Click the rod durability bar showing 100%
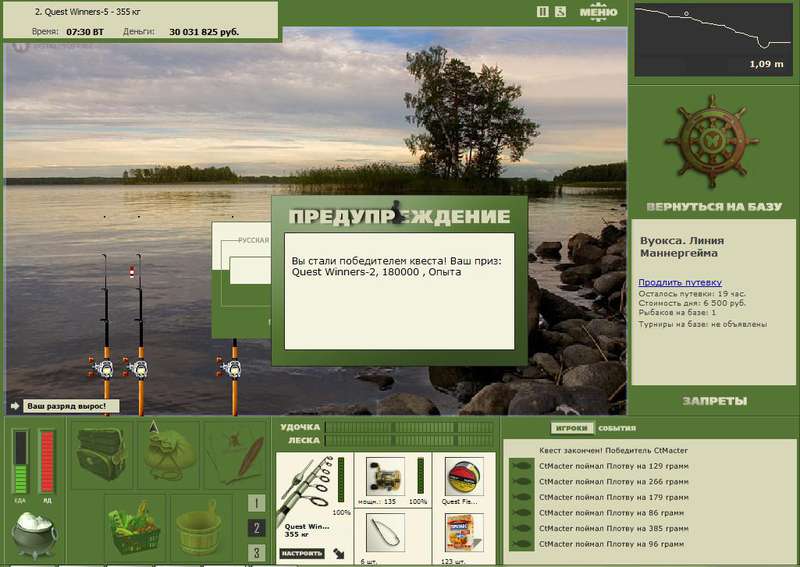This screenshot has height=567, width=800. pyautogui.click(x=341, y=480)
